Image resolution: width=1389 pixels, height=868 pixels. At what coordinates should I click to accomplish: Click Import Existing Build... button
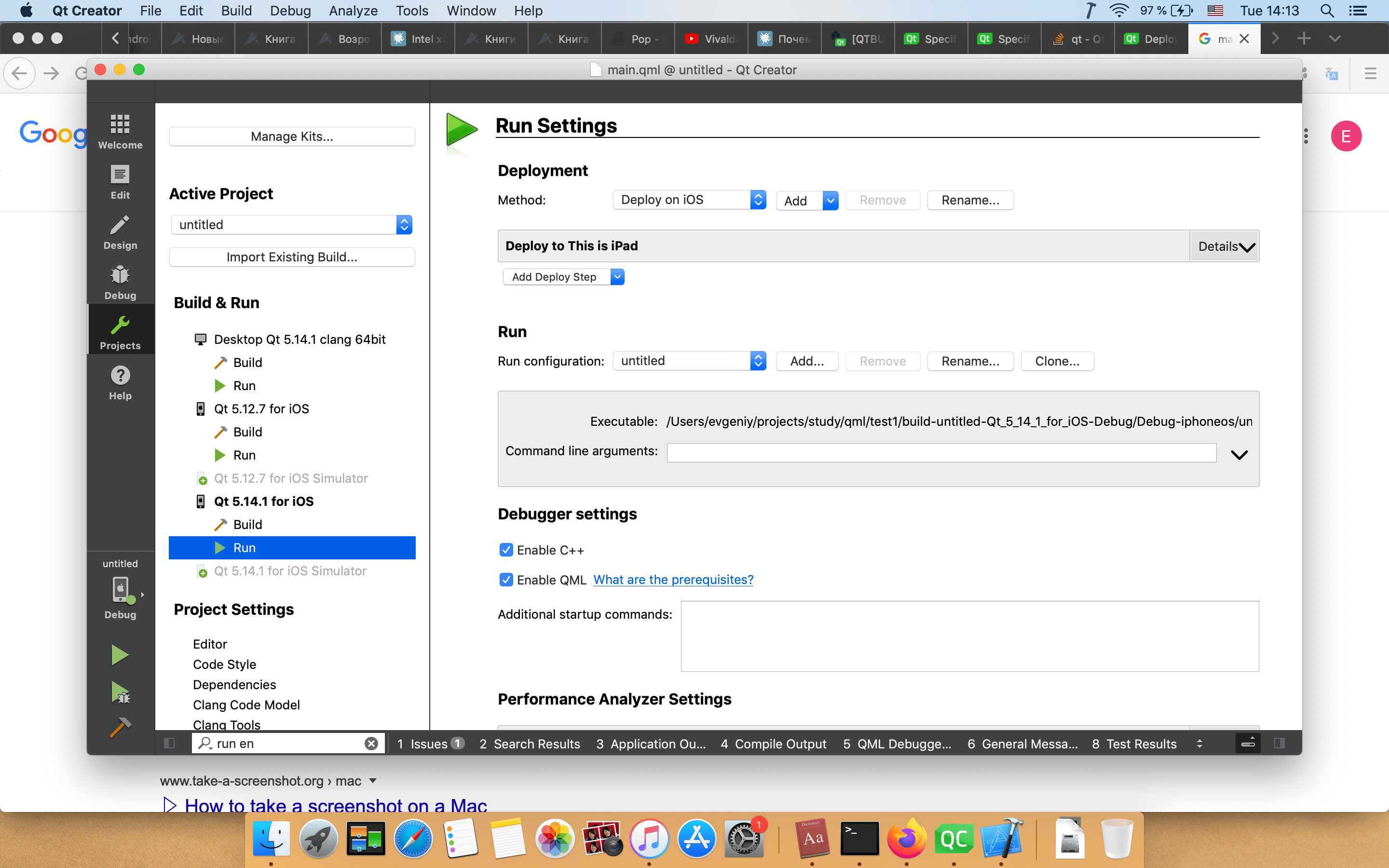pos(292,257)
